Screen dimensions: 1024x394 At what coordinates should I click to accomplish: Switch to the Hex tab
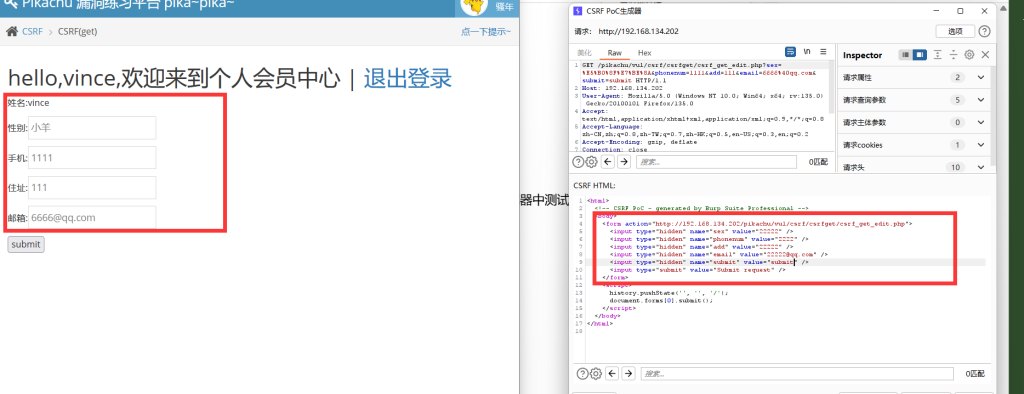[x=645, y=52]
